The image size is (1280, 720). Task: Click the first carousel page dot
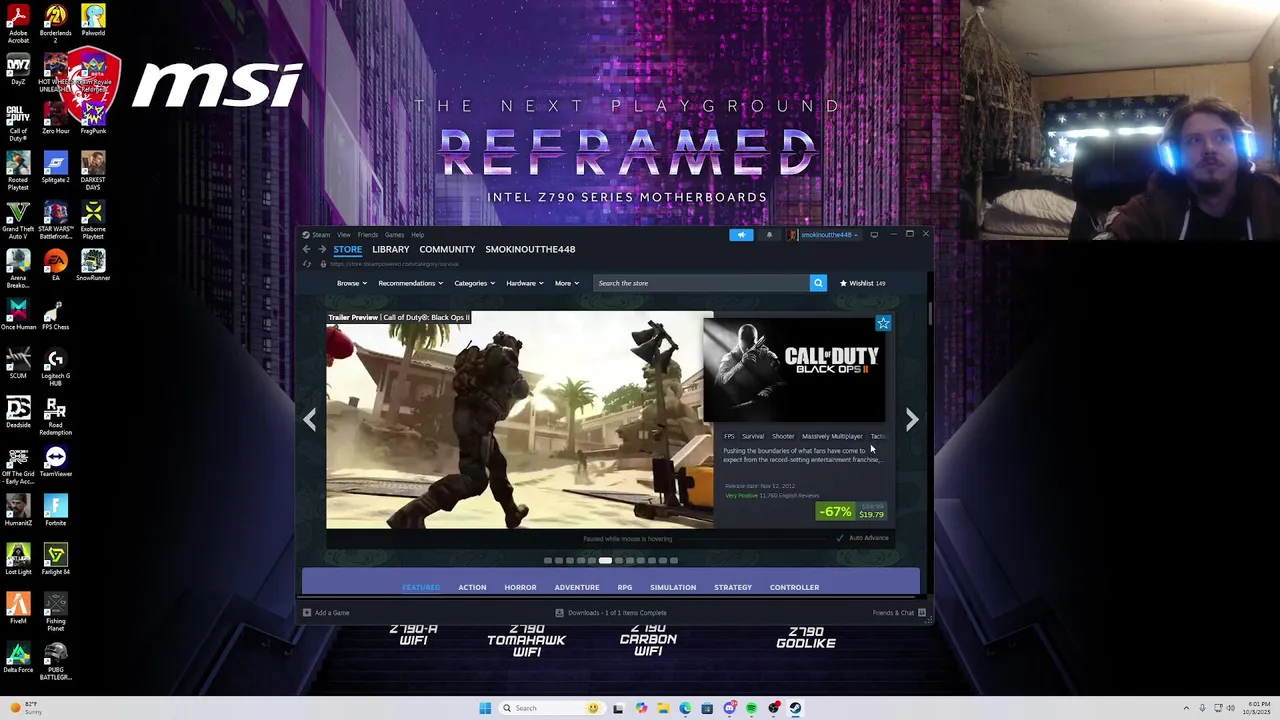coord(548,561)
